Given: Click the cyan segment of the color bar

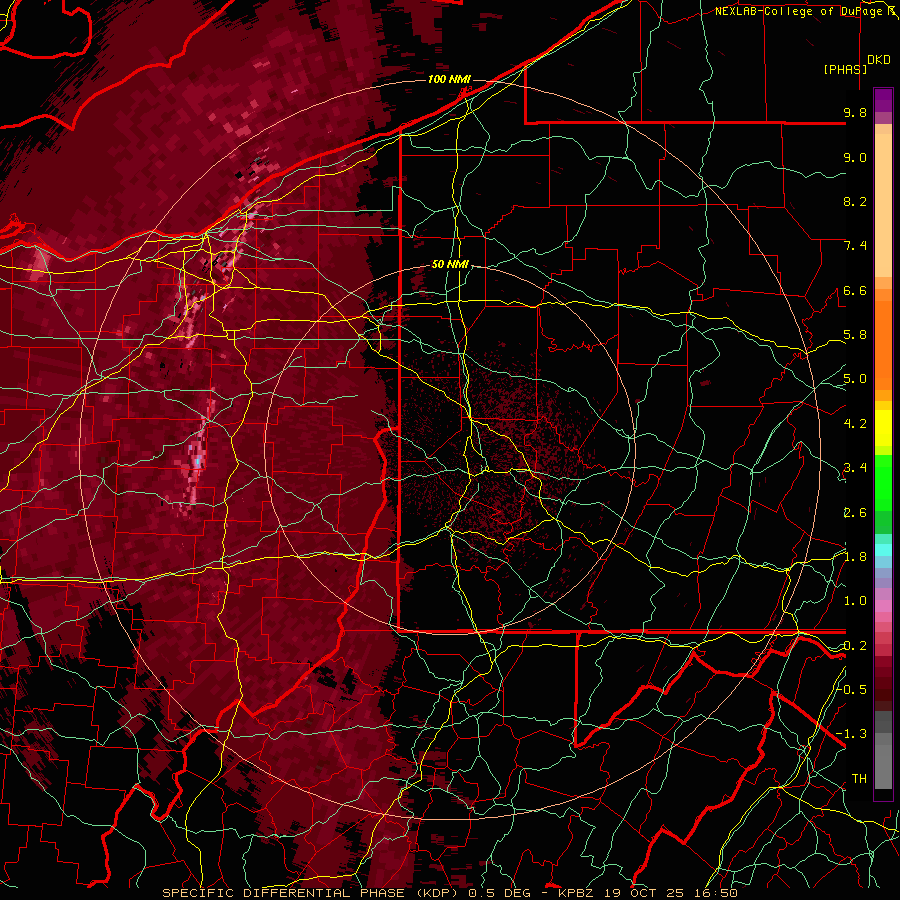Looking at the screenshot, I should coord(883,550).
